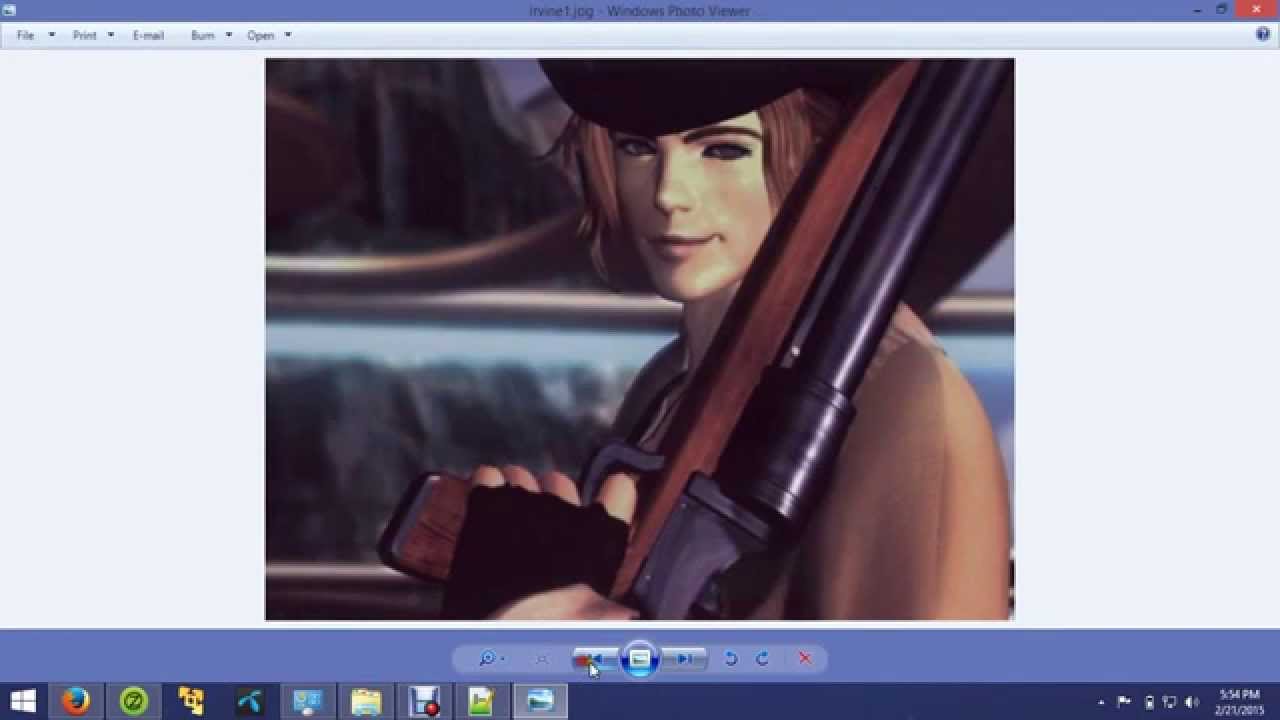Open the Action Center flag icon
The image size is (1280, 720).
[1124, 702]
